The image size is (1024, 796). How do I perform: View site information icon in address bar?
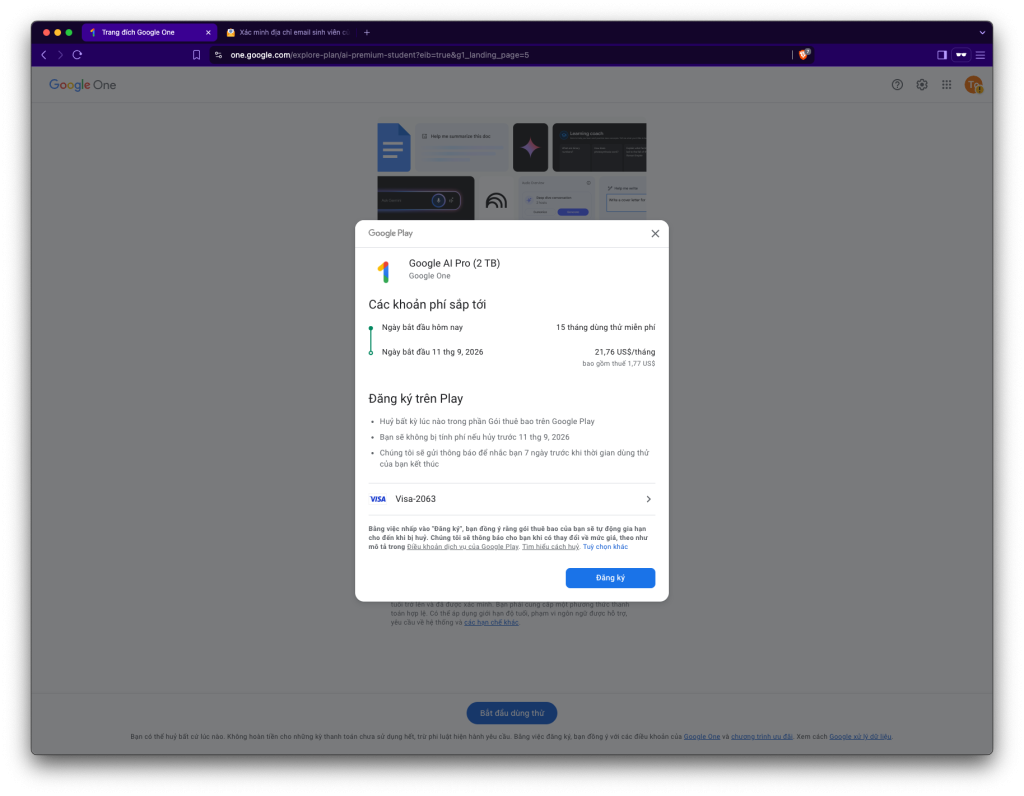pyautogui.click(x=218, y=55)
